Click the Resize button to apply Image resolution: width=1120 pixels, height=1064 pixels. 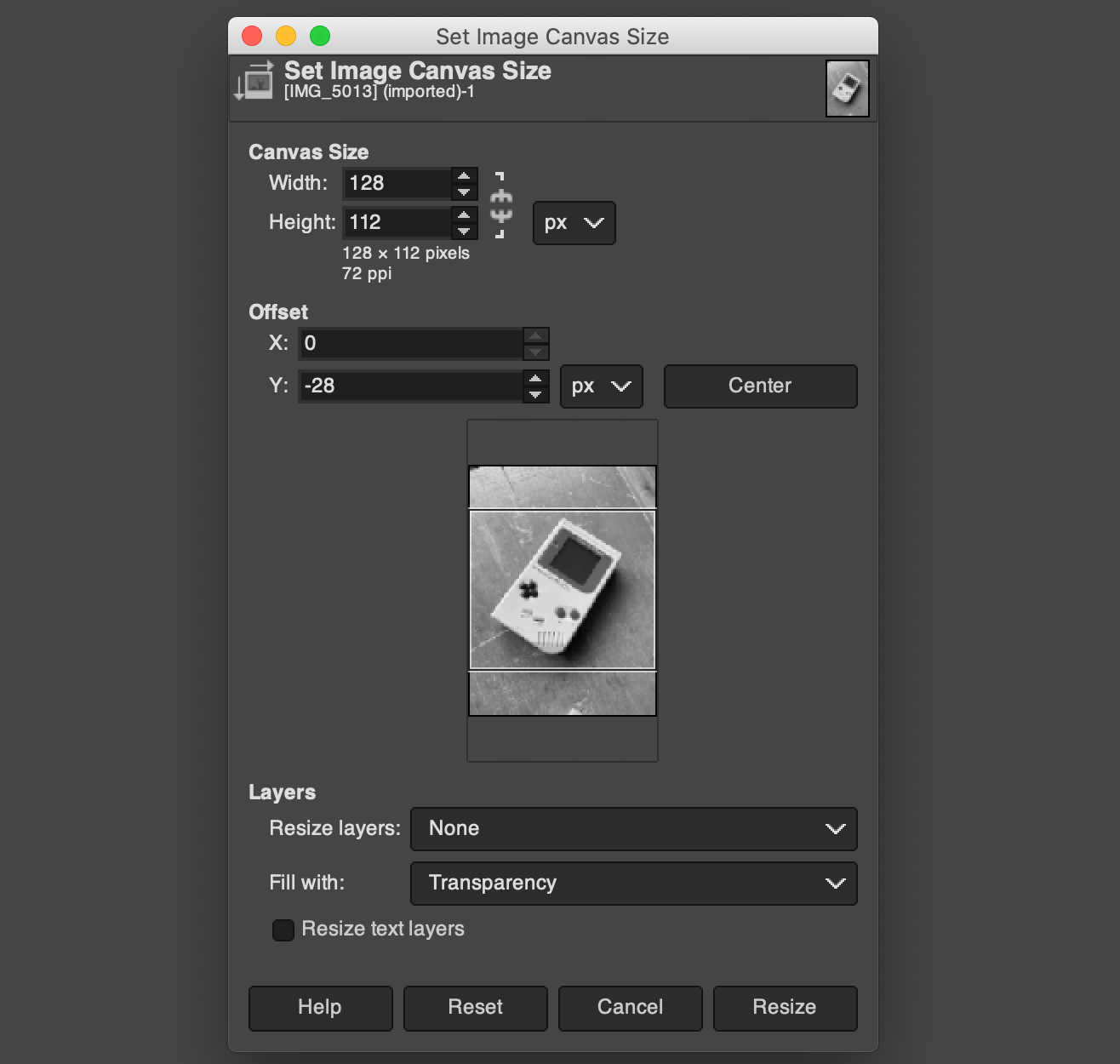click(x=785, y=1008)
